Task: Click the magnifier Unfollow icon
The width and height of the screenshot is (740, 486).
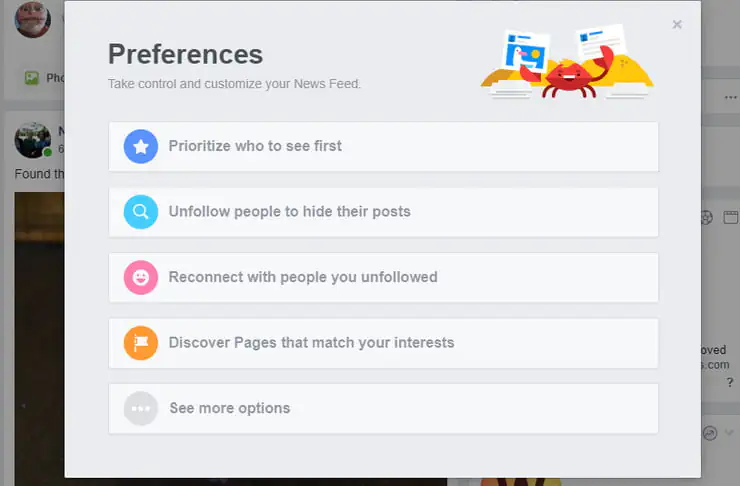Action: pos(141,212)
